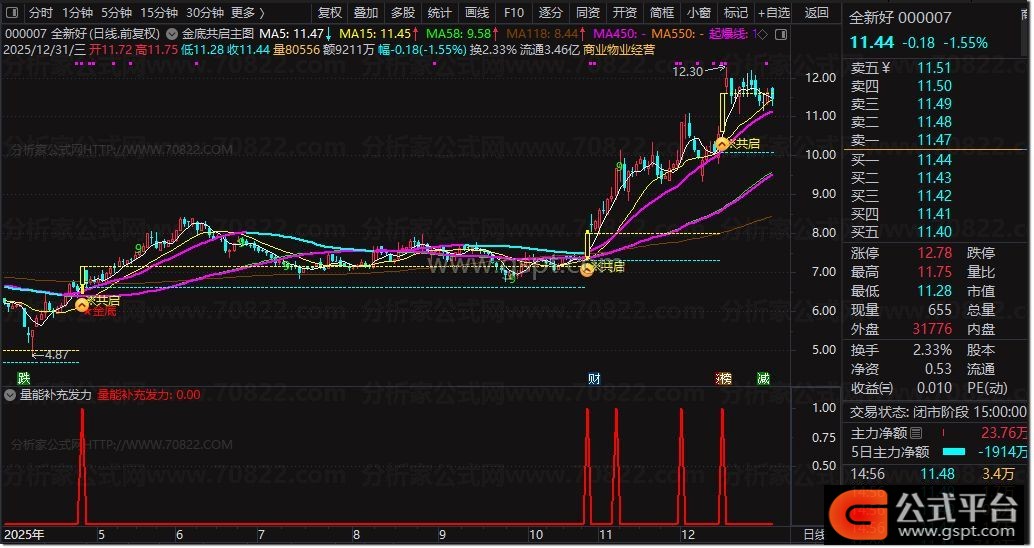Screen dimensions: 1034x548
Task: Collapse the 量能补充发力 indicator panel arrow
Action: point(10,395)
